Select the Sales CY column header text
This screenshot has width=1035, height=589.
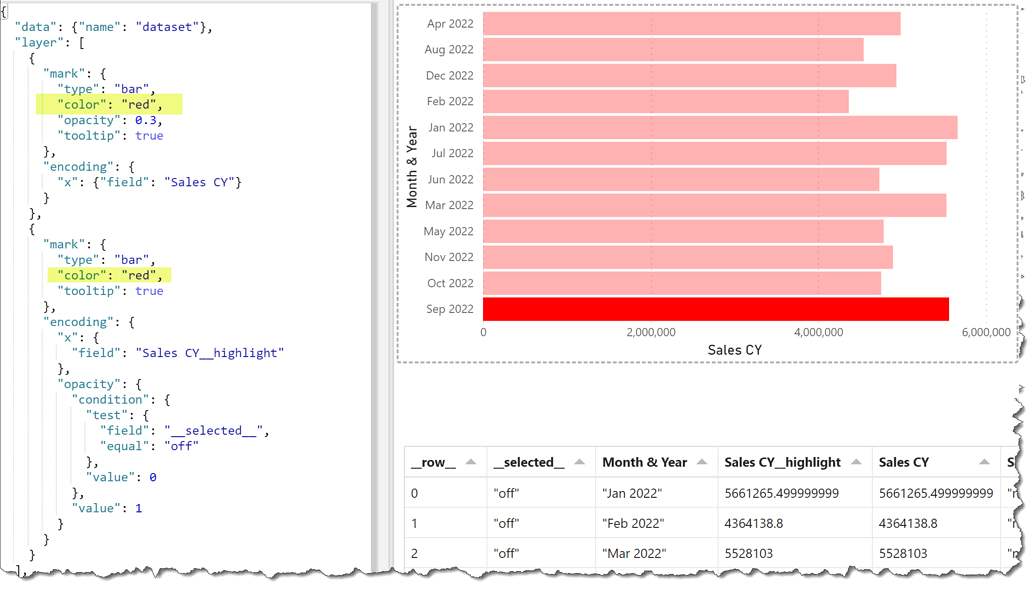(904, 462)
